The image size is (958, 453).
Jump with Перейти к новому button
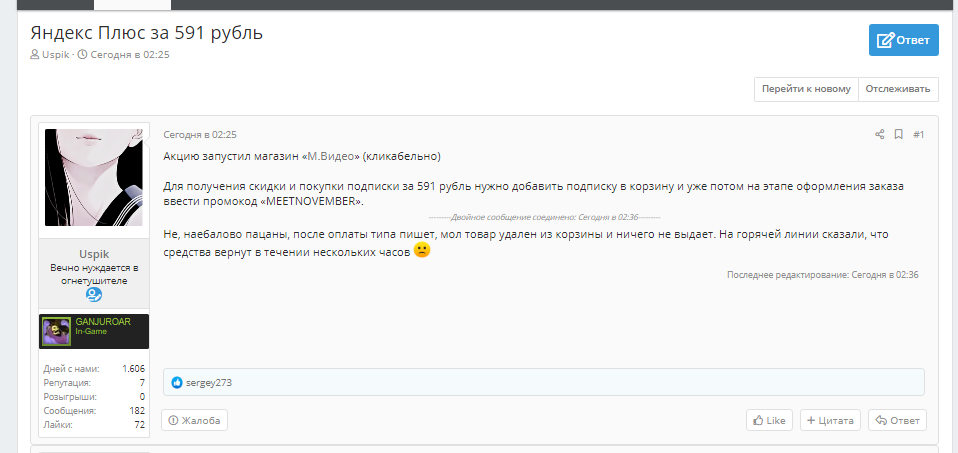pos(806,89)
